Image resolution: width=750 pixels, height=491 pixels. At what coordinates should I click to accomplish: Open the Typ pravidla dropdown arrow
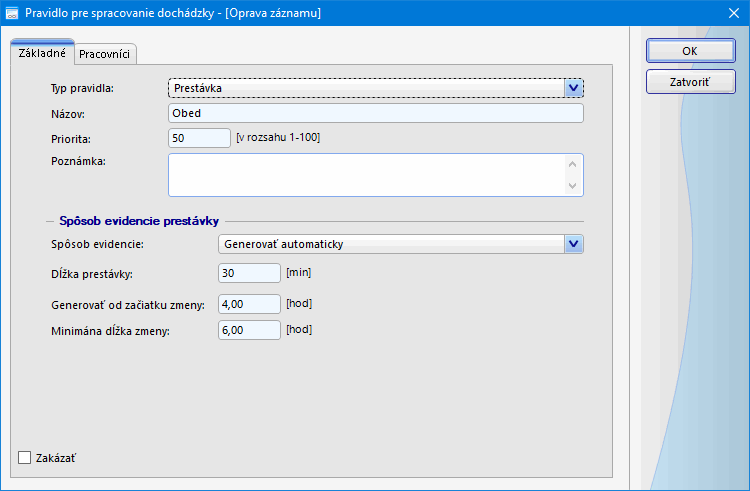tap(573, 88)
